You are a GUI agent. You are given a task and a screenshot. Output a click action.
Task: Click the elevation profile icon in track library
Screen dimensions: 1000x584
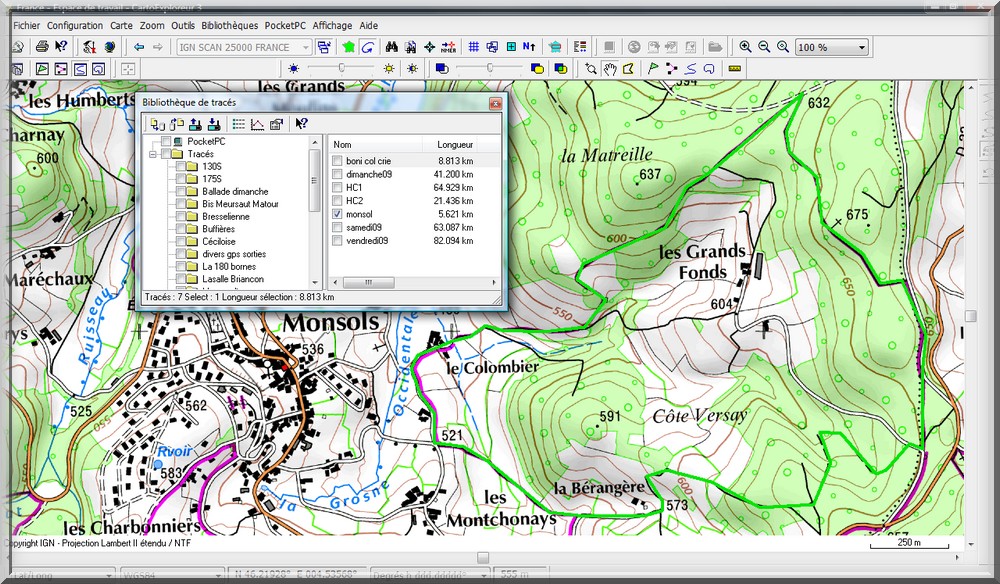pyautogui.click(x=257, y=124)
